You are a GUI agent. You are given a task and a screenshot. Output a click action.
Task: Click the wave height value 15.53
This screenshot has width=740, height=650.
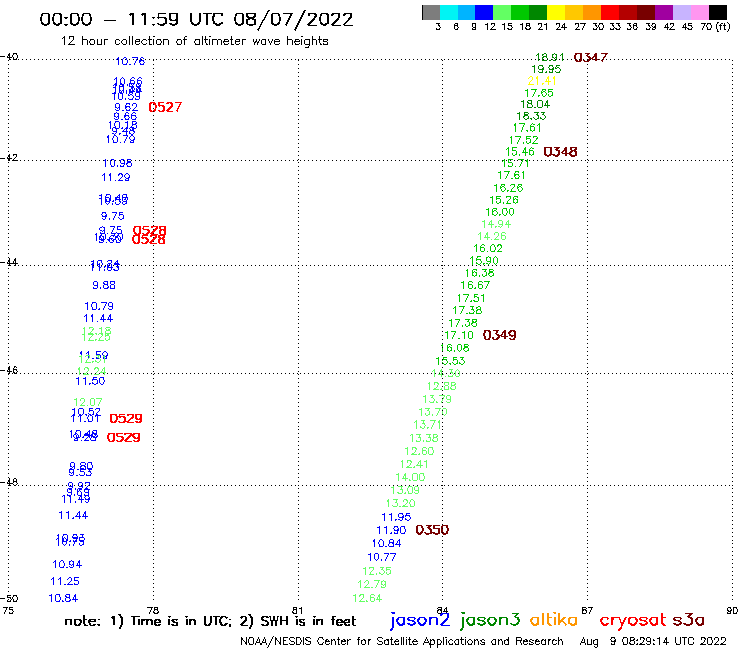450,361
